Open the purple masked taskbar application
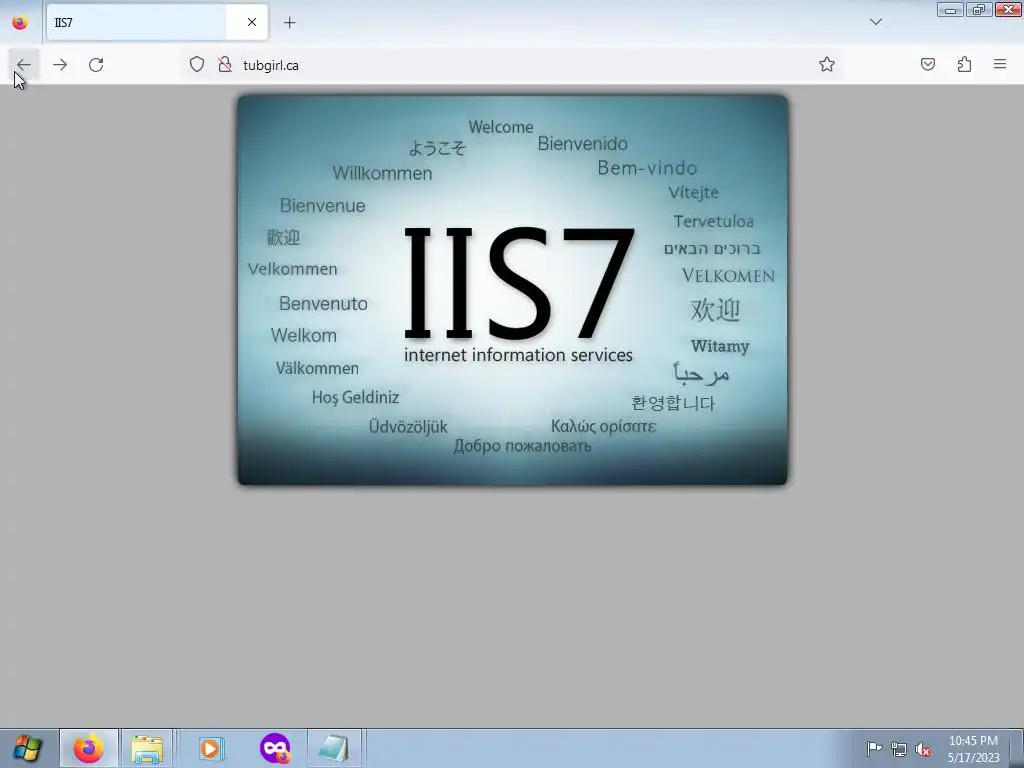Image resolution: width=1024 pixels, height=768 pixels. click(x=275, y=748)
